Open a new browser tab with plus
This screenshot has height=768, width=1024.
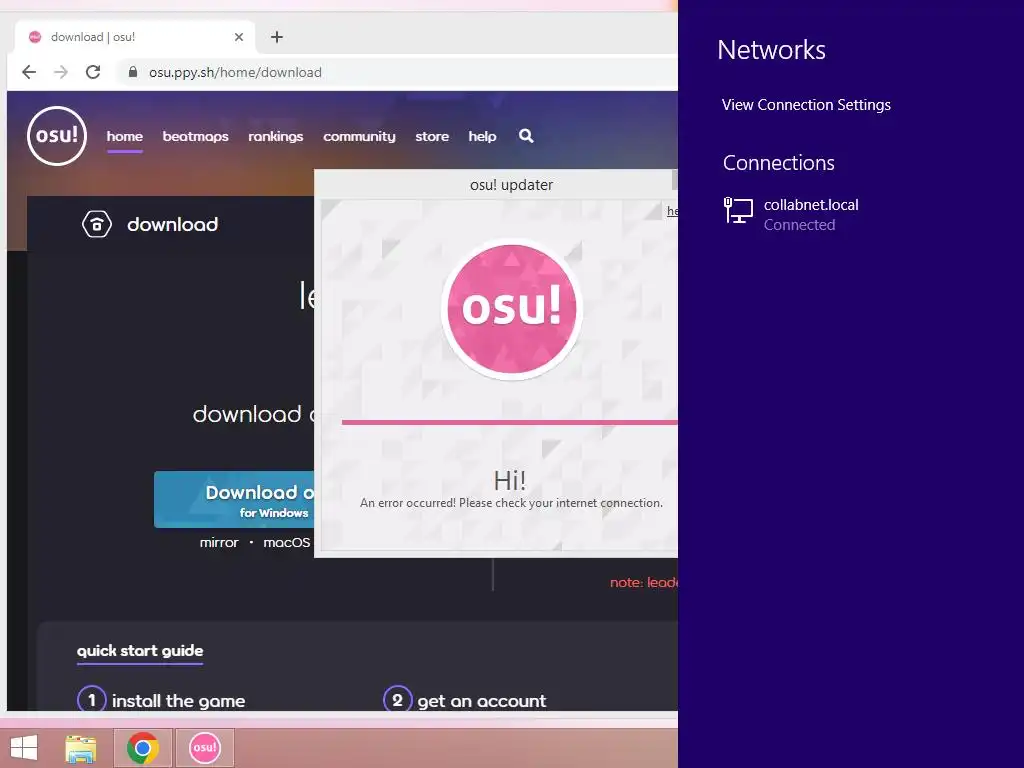pos(277,37)
